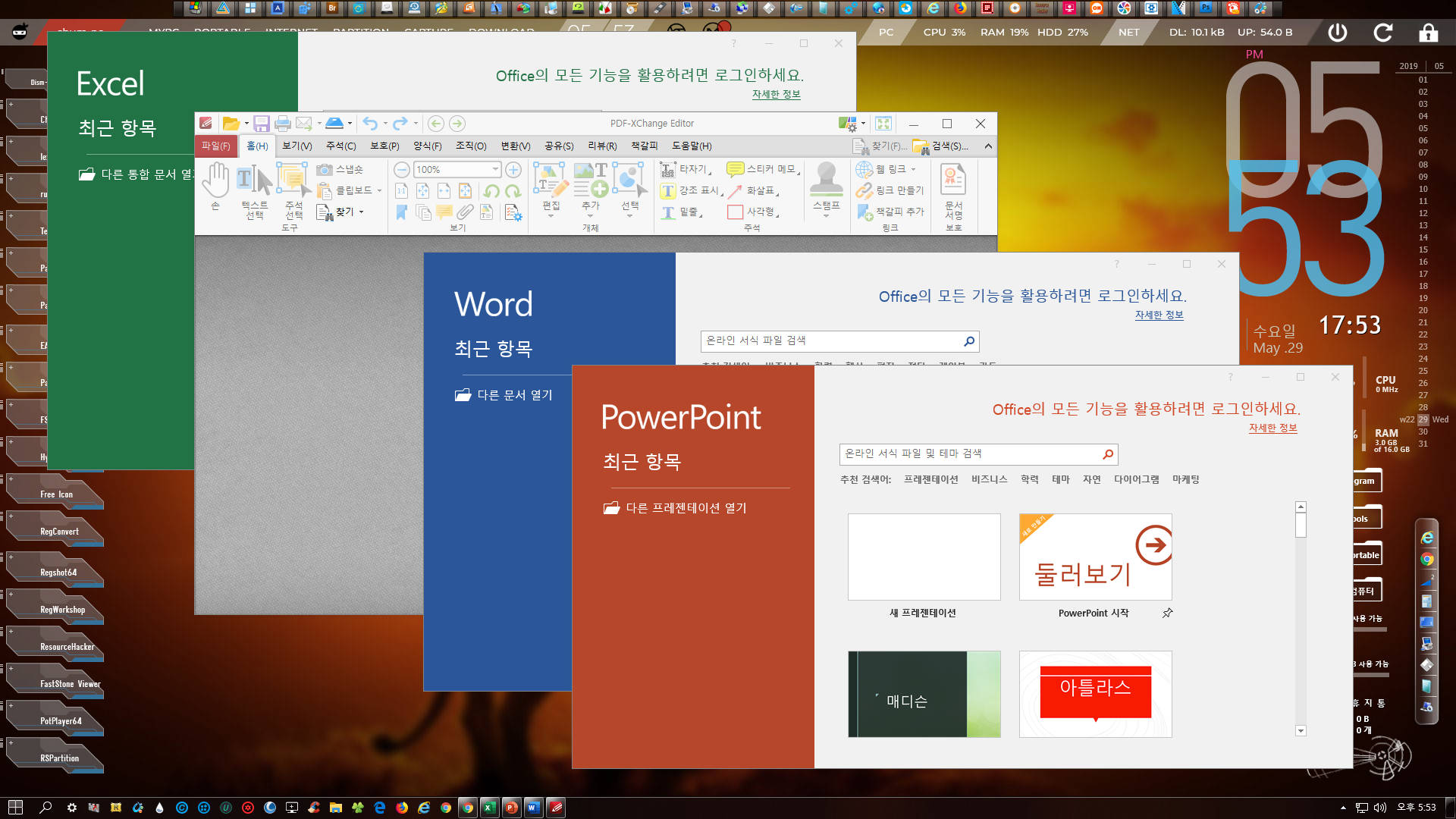Select the comment selection tool
The image size is (1456, 819).
tap(293, 190)
